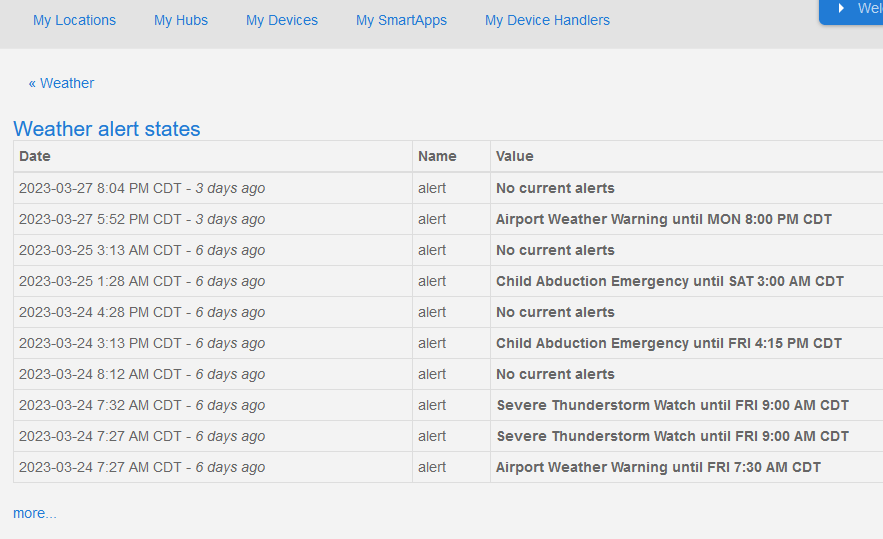Select the 2023-03-25 3:13 AM CDT date cell
Image resolution: width=883 pixels, height=539 pixels.
click(142, 250)
